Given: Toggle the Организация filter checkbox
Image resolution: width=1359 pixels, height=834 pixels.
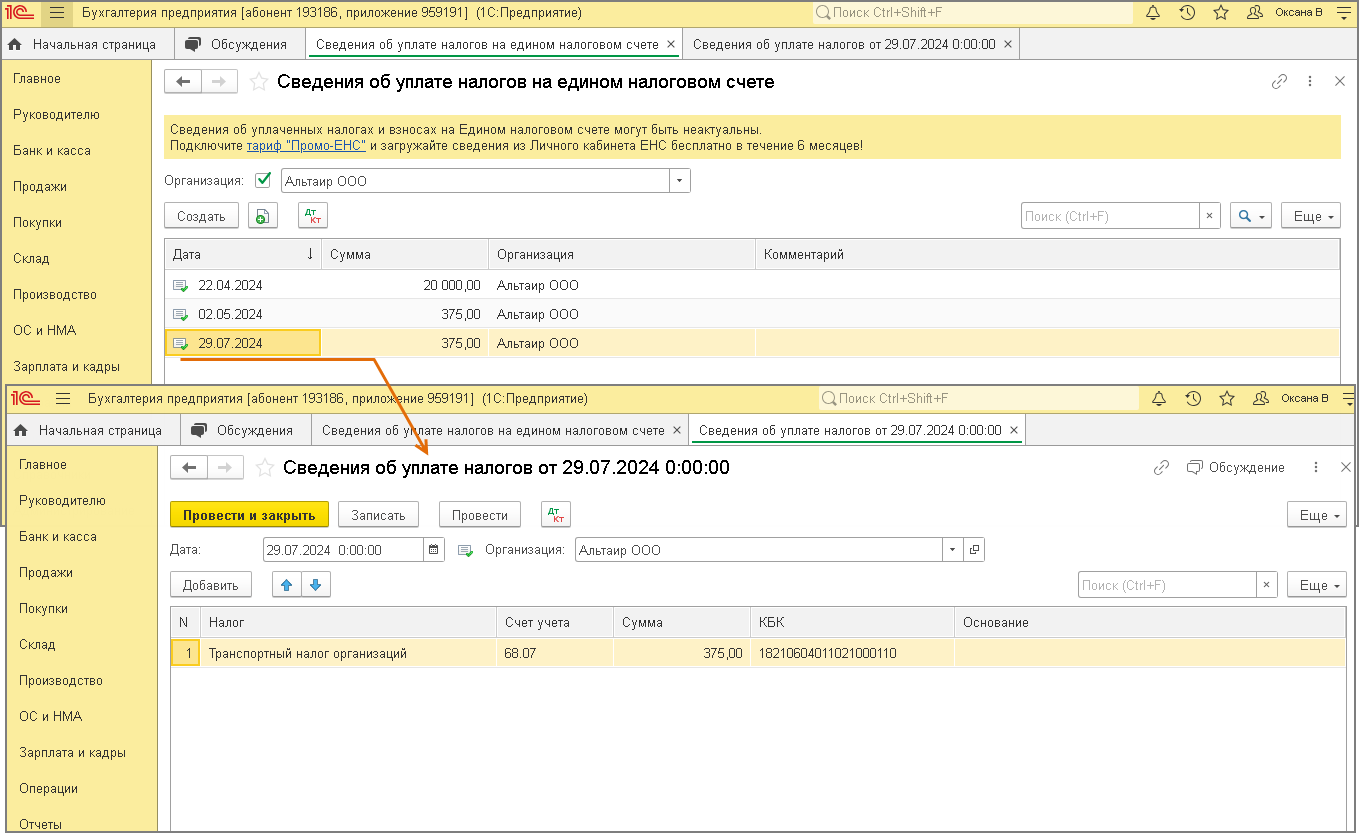Looking at the screenshot, I should tap(263, 181).
